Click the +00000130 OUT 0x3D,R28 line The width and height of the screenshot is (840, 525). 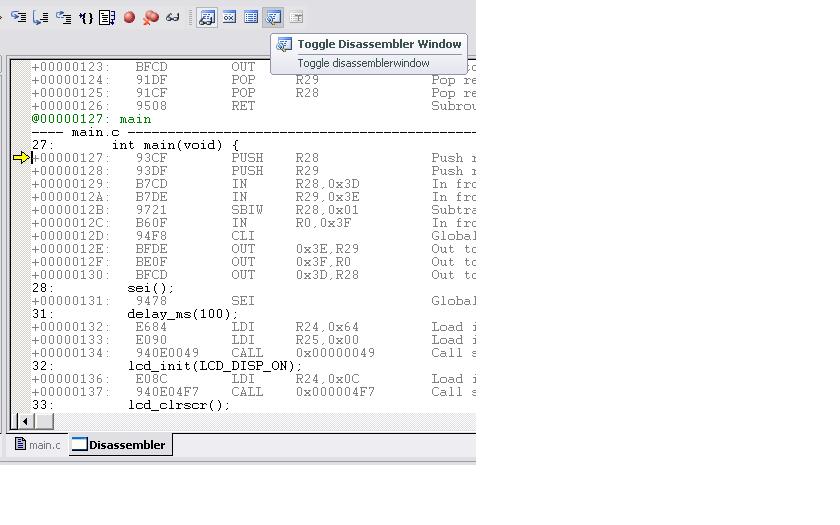pos(253,275)
